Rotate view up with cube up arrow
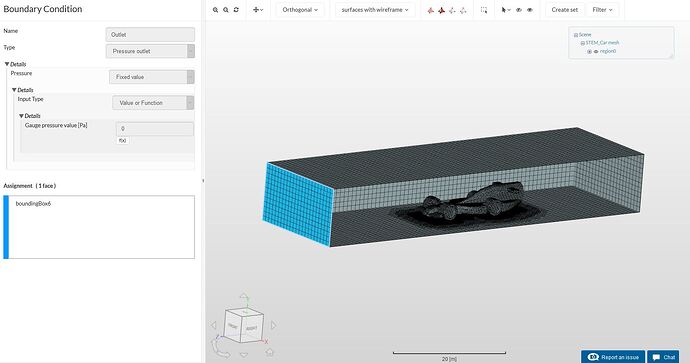Screen dimensions: 690x363 tap(244, 297)
